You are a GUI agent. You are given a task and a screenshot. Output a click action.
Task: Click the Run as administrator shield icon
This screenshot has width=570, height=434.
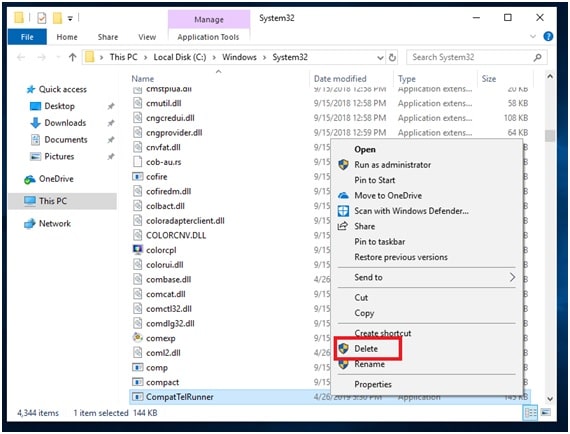(x=343, y=165)
